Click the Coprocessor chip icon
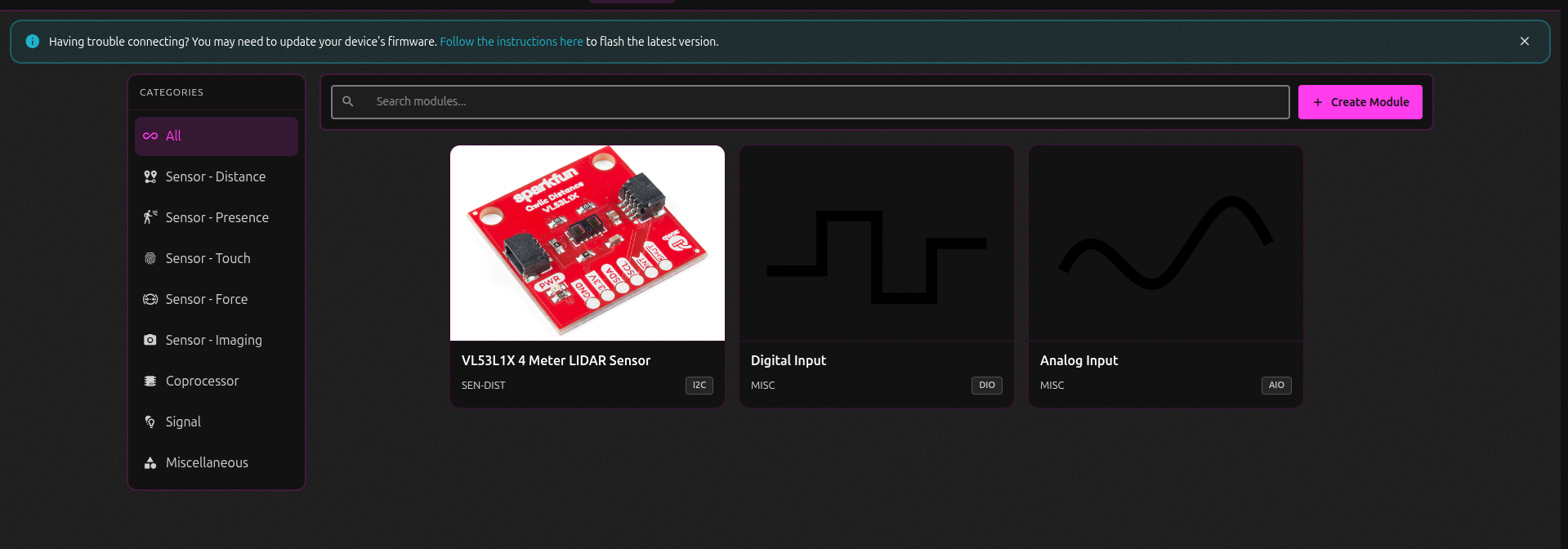The height and width of the screenshot is (549, 1568). pos(150,381)
